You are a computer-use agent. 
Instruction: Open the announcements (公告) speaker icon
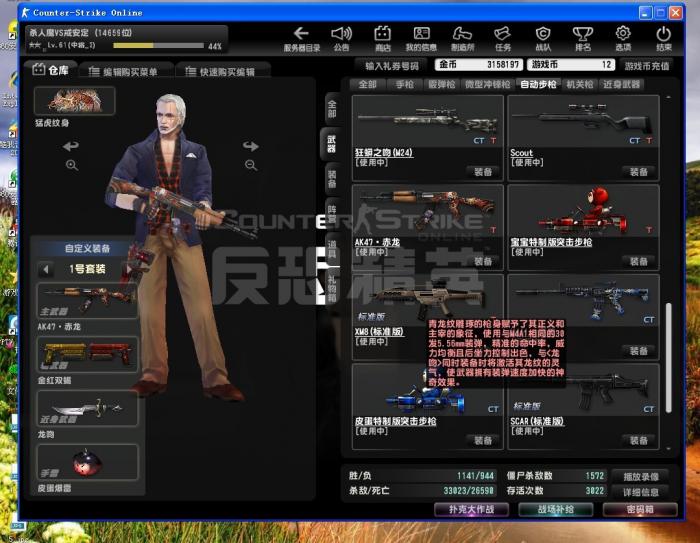point(342,38)
